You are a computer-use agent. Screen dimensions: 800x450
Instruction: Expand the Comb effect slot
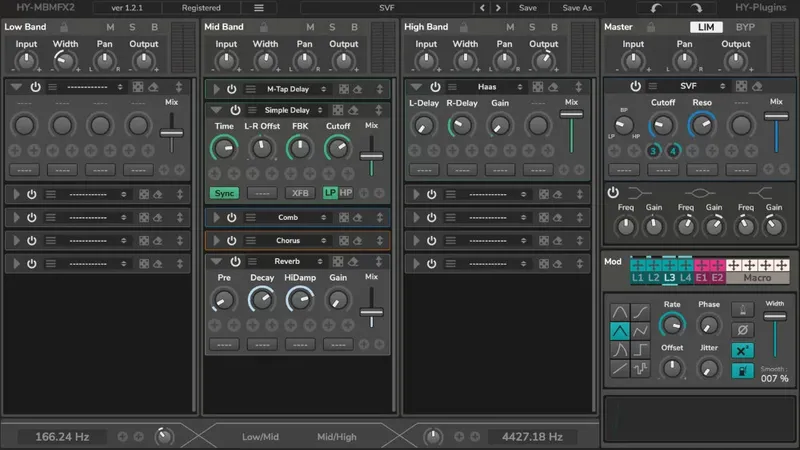click(214, 217)
